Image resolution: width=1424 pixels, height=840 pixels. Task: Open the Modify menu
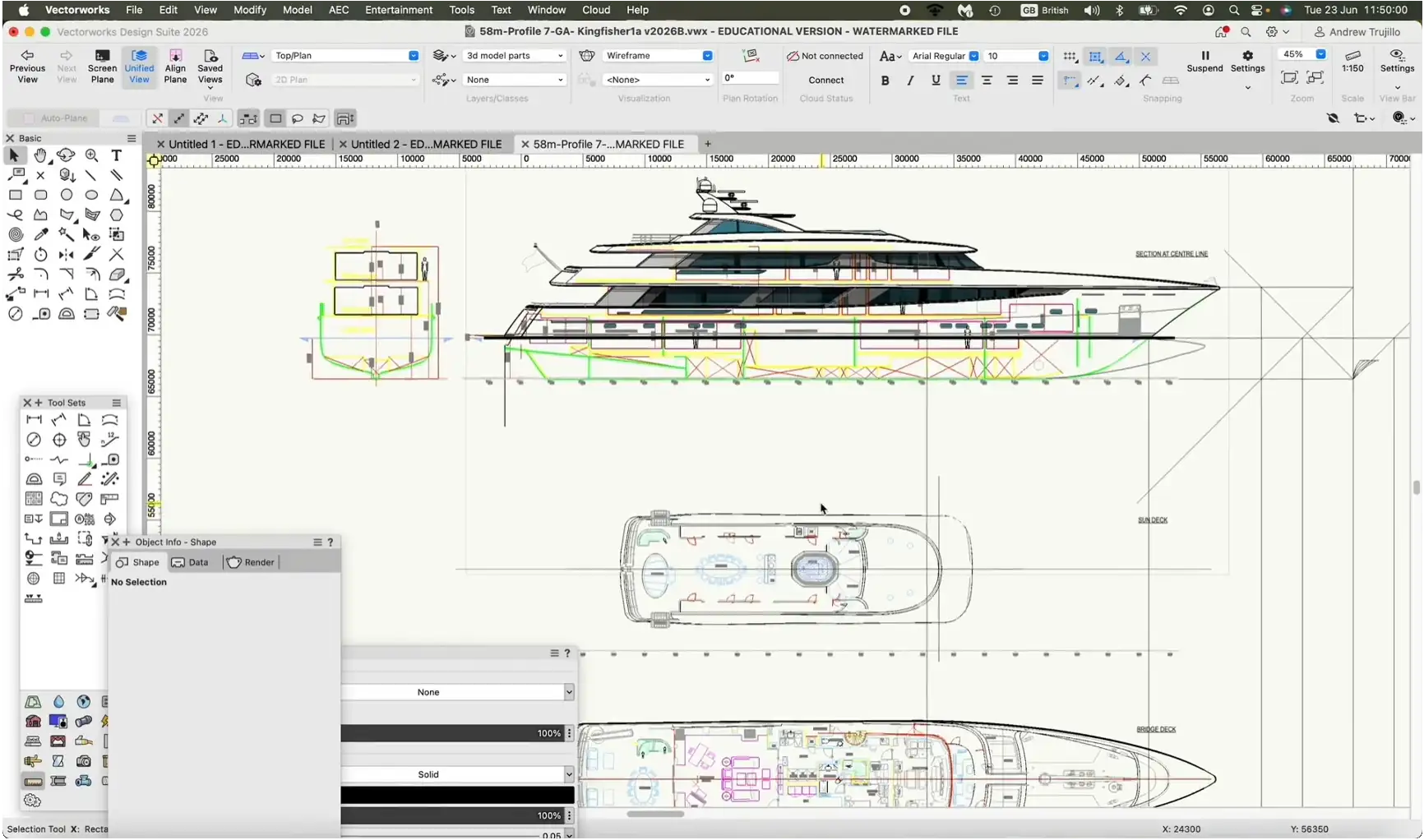[250, 10]
